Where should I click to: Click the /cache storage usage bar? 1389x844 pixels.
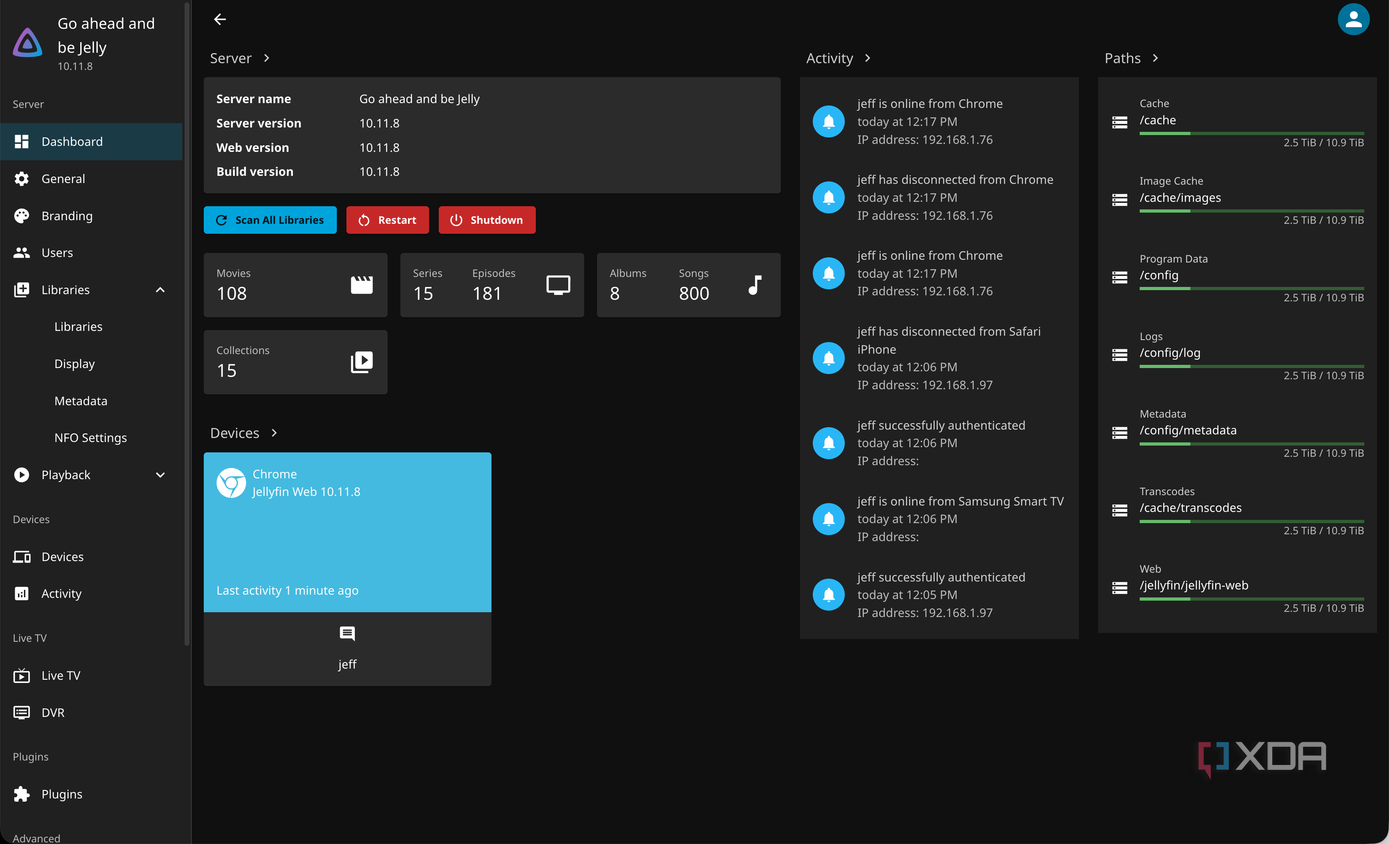(1252, 133)
